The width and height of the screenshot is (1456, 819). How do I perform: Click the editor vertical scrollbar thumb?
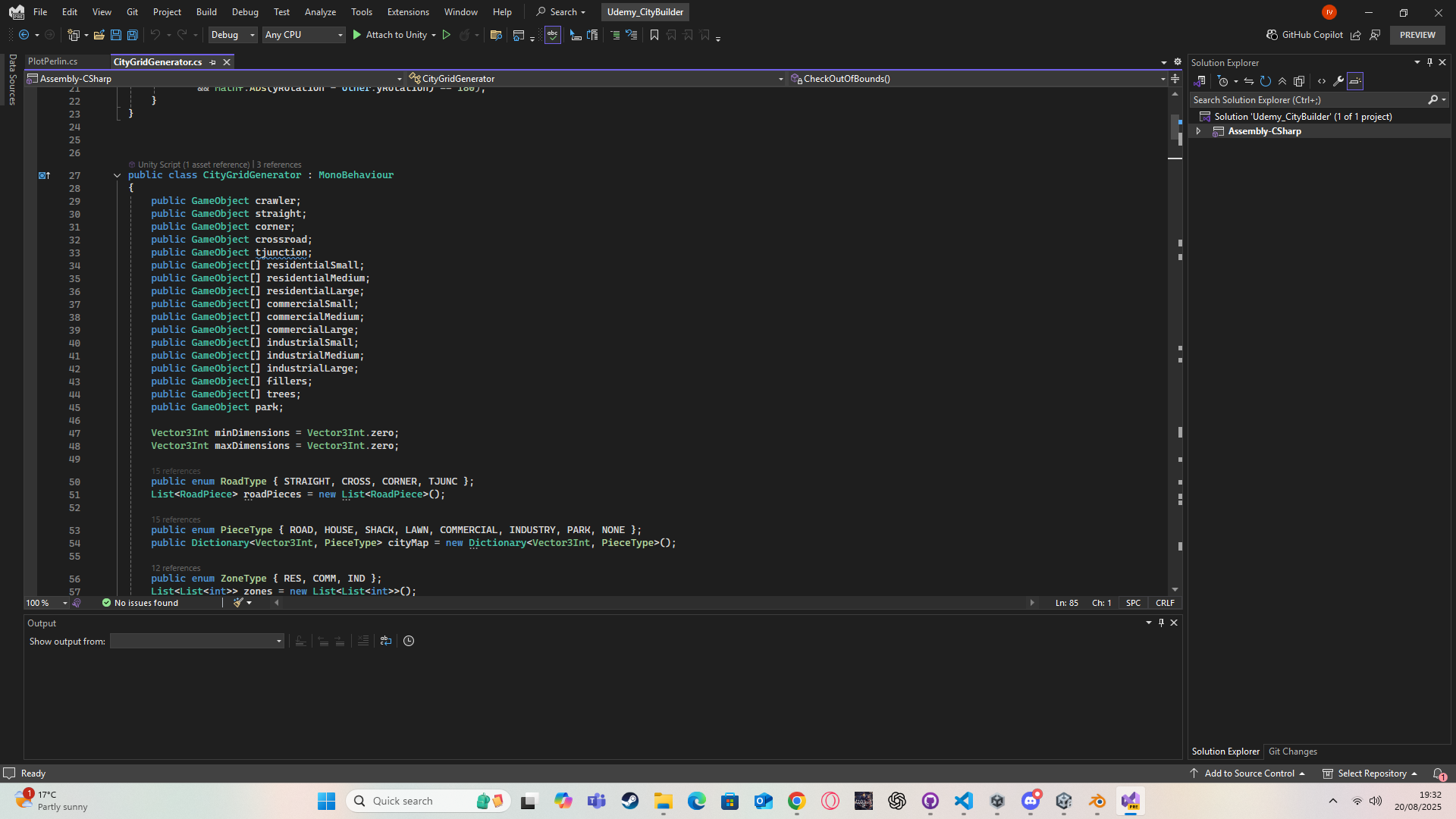coord(1175,127)
